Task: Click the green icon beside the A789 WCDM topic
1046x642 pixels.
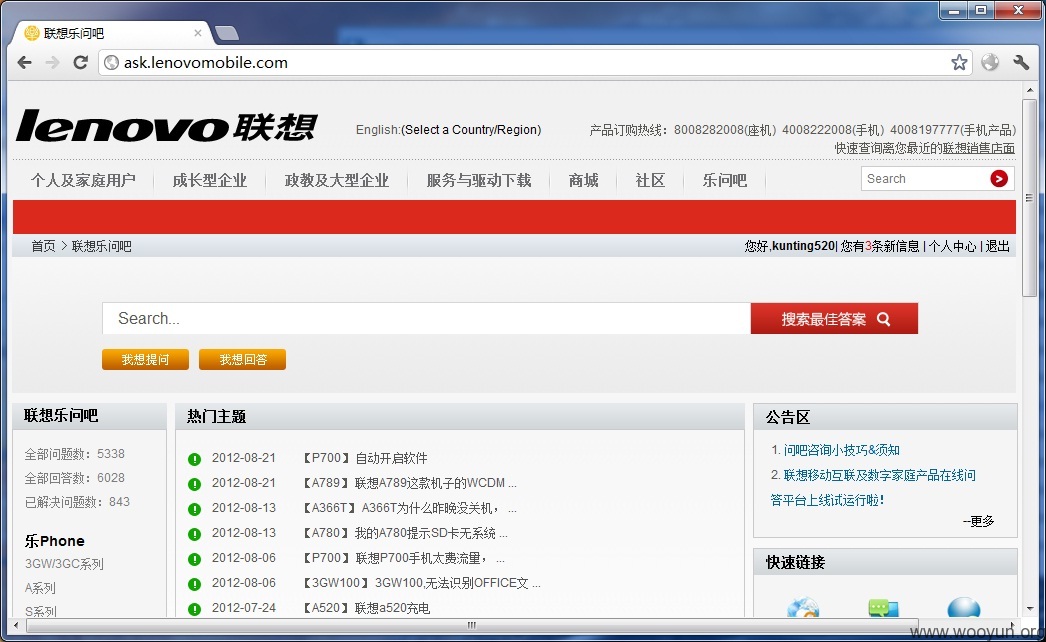Action: tap(194, 484)
